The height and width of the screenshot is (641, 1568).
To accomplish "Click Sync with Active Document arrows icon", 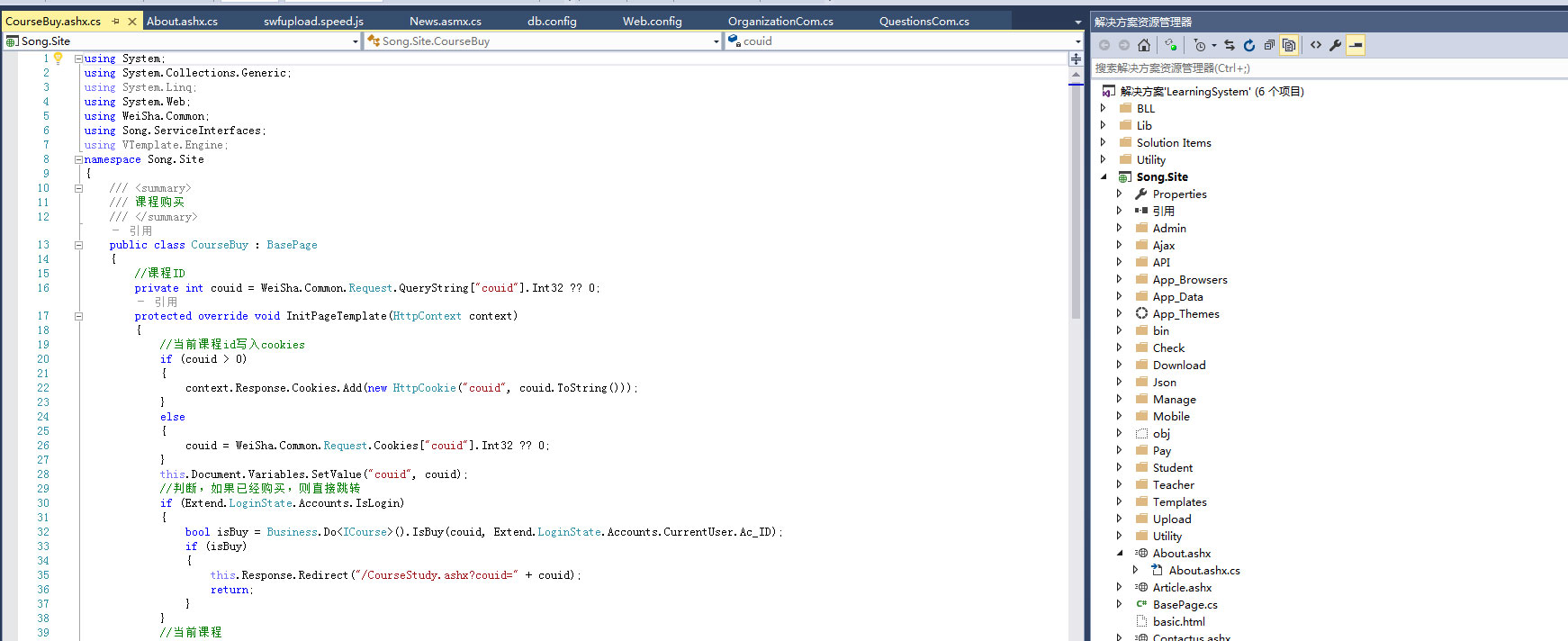I will [1229, 45].
